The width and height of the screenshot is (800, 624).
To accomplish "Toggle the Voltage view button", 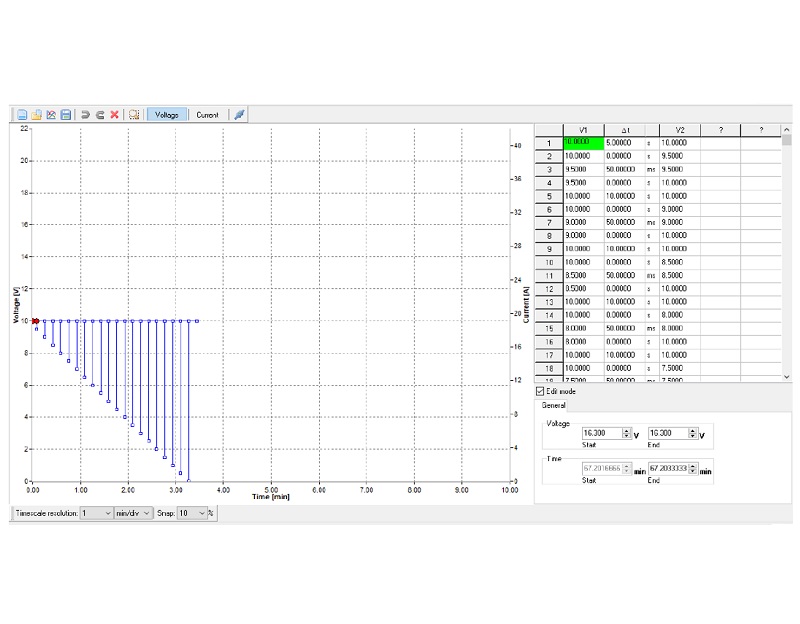I will coord(167,115).
